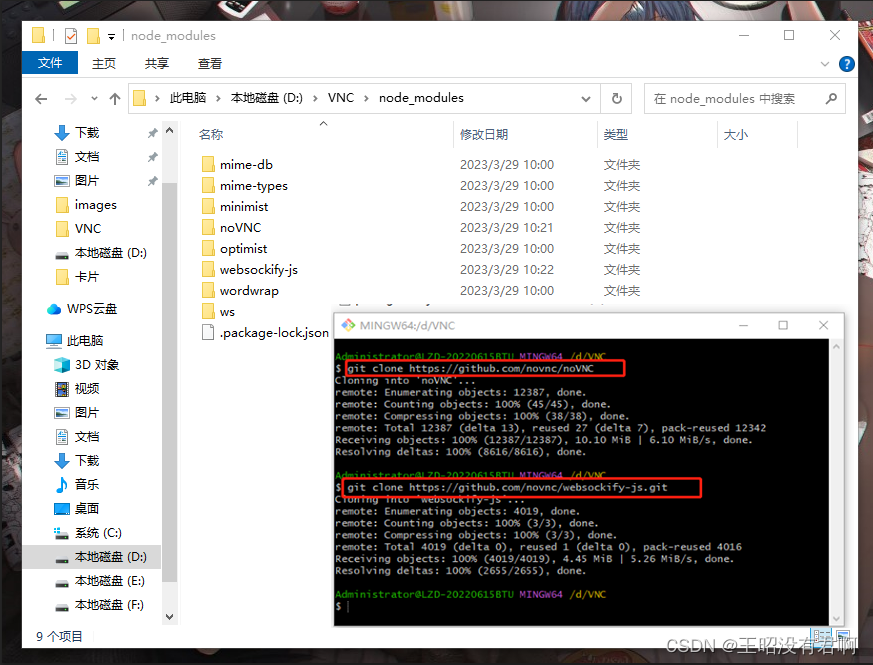
Task: Click 此电脑 in the address bar
Action: [x=188, y=98]
